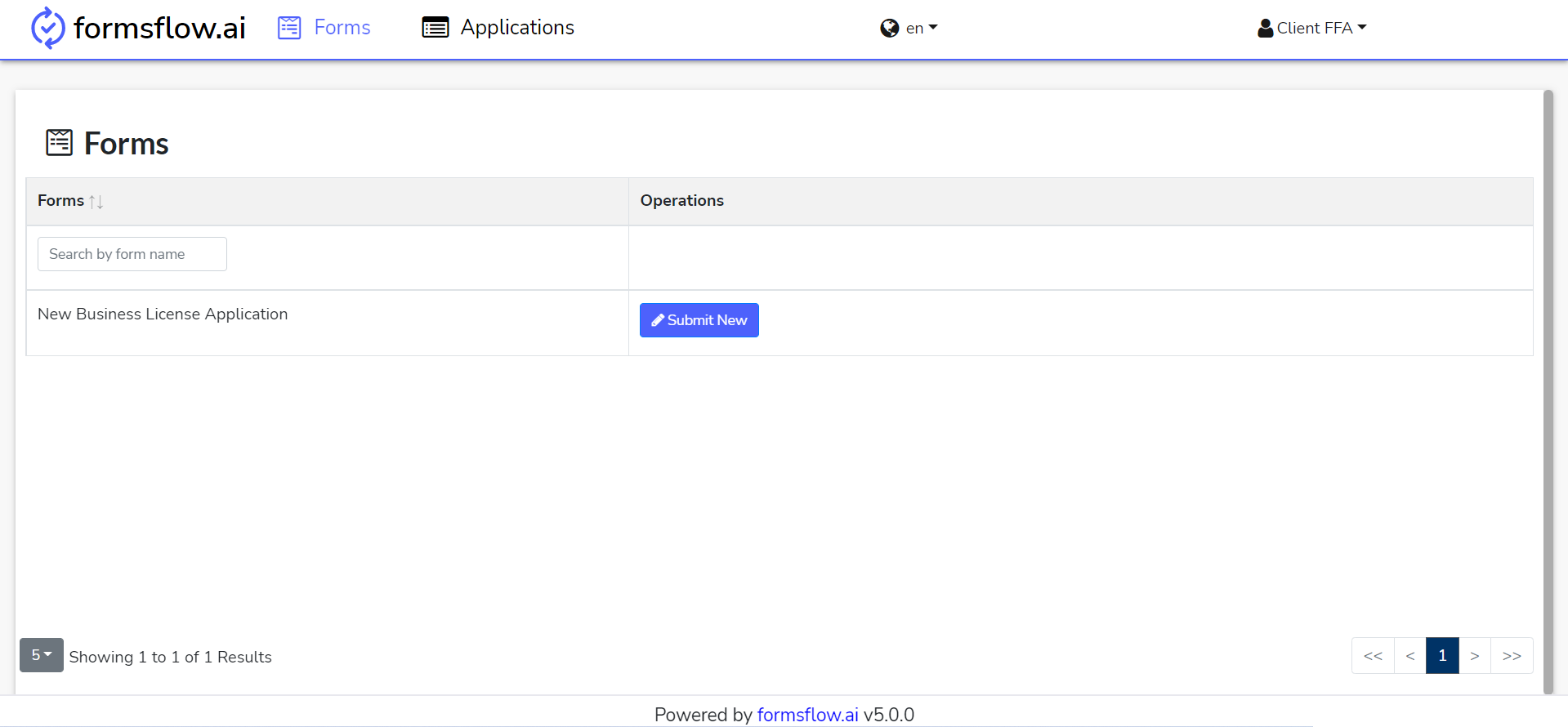
Task: Follow the formsflow.ai footer link
Action: pyautogui.click(x=807, y=715)
